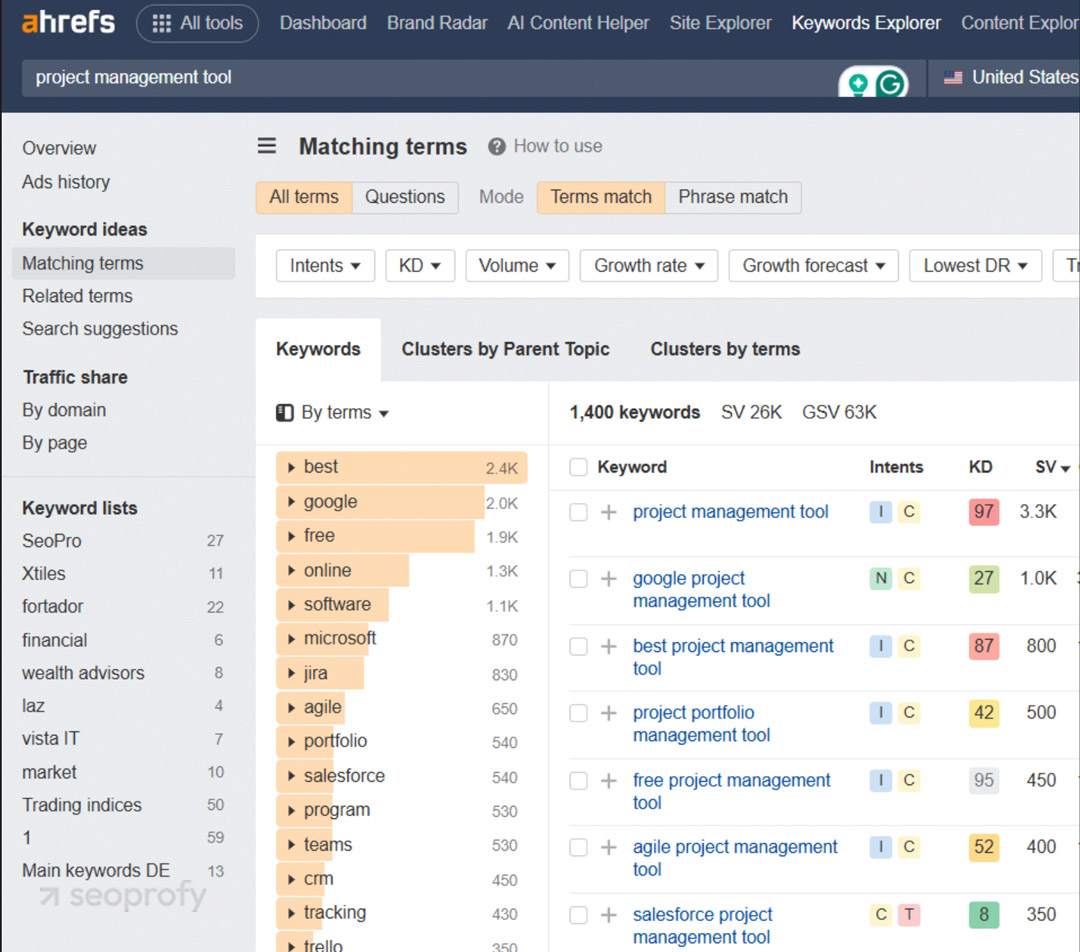Open the Growth forecast filter dropdown
The height and width of the screenshot is (952, 1080).
click(x=813, y=266)
